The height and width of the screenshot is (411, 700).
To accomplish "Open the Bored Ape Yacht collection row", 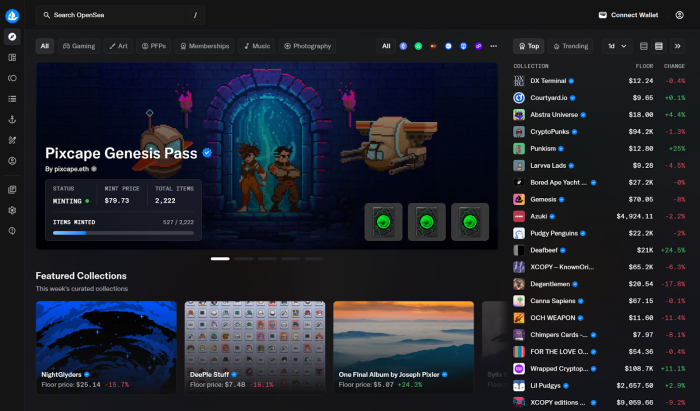I will coord(599,183).
